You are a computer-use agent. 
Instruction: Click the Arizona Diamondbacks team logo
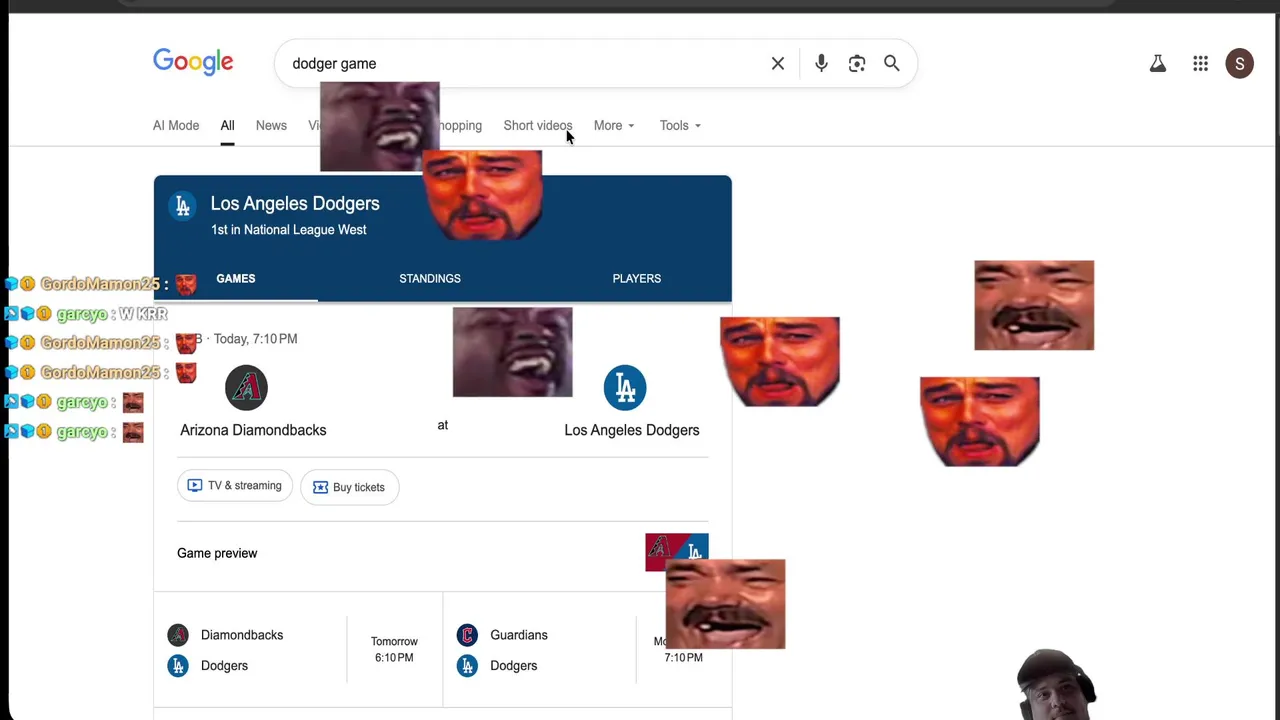(x=246, y=388)
